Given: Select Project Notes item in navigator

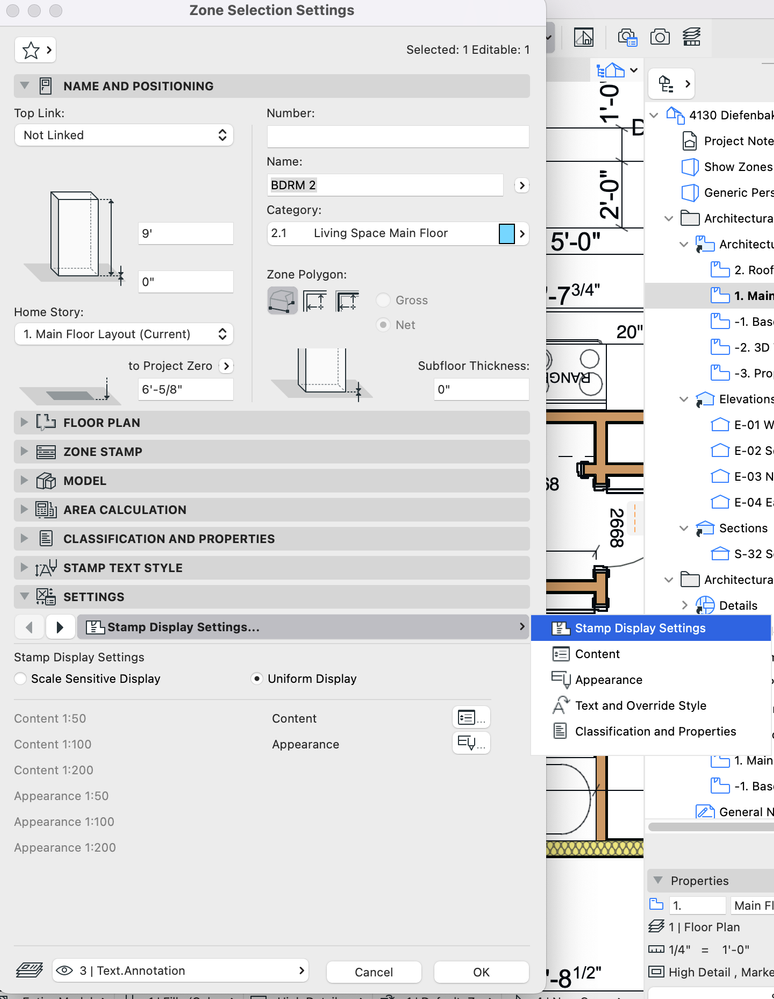Looking at the screenshot, I should (x=727, y=141).
